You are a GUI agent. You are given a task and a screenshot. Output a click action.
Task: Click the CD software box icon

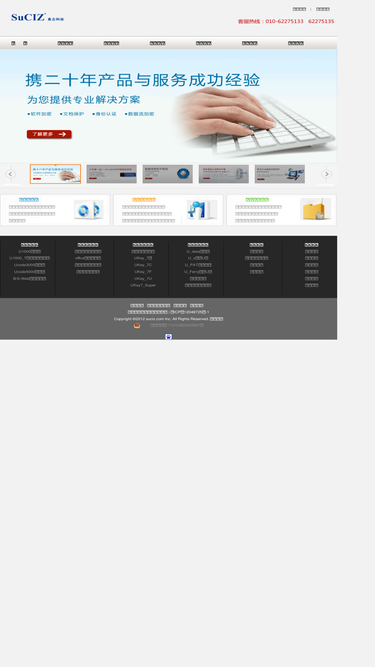tap(88, 210)
